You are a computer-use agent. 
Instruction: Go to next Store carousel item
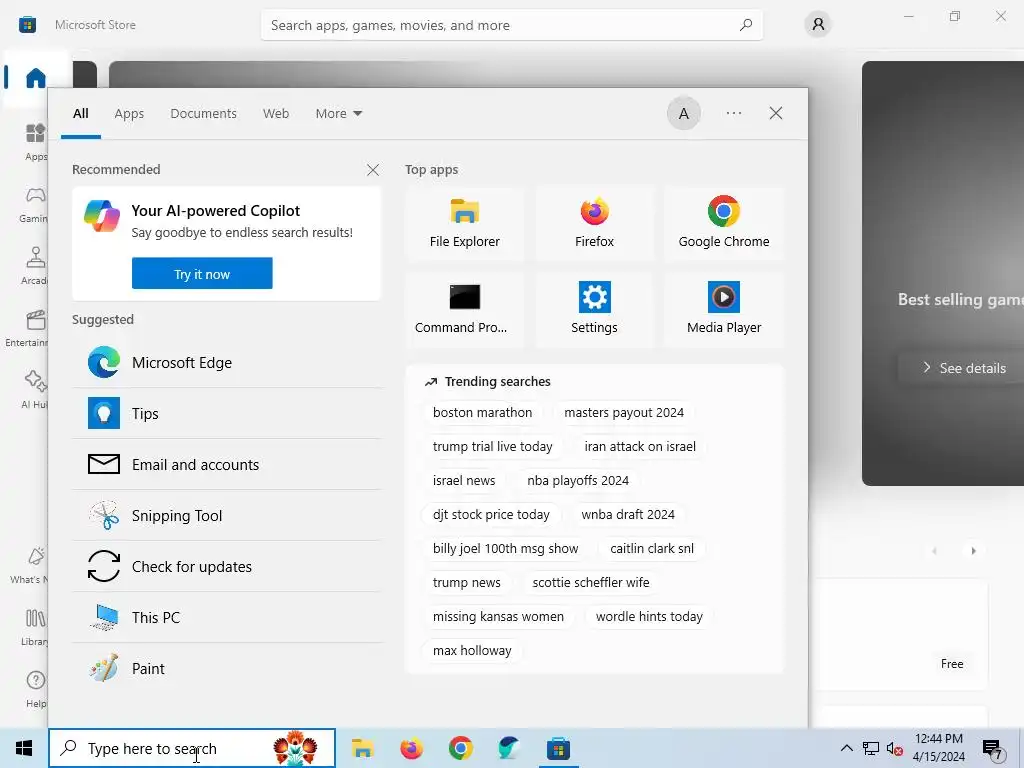pos(973,551)
